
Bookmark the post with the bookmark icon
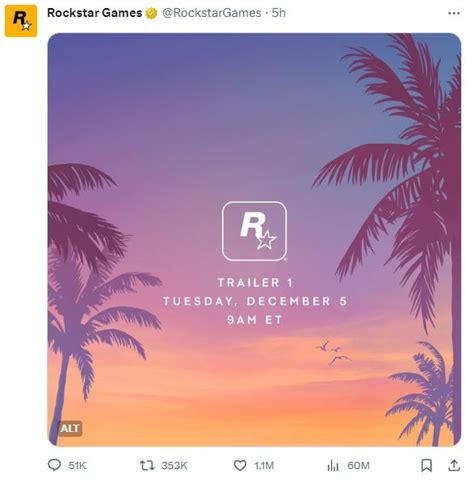click(x=427, y=465)
